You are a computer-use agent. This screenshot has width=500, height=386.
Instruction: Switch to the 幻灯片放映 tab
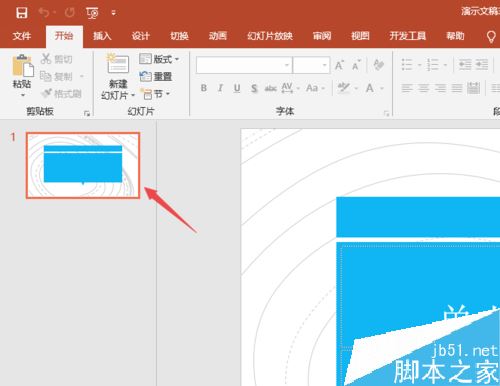coord(270,36)
